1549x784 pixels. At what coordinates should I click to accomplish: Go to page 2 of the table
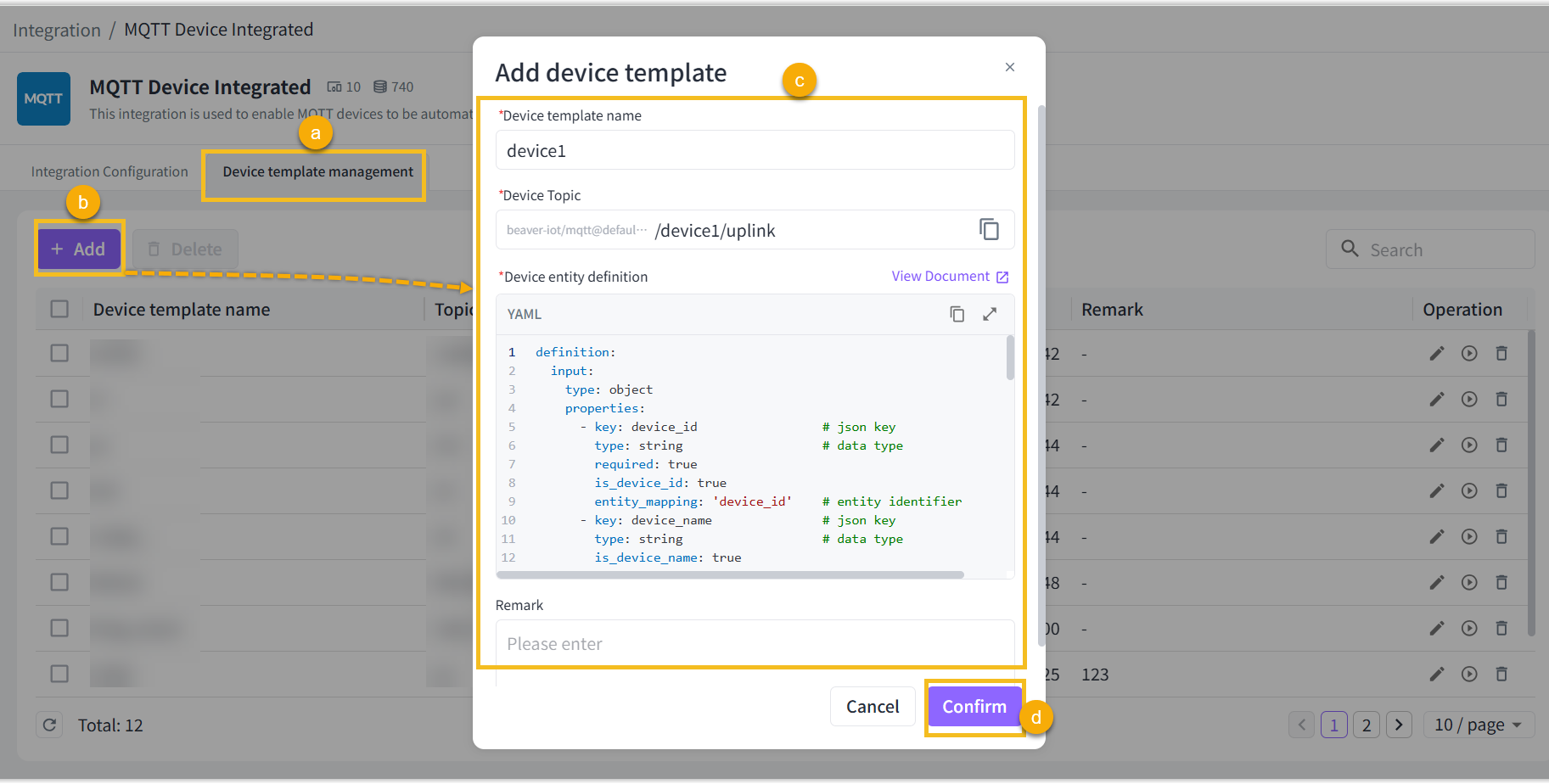pyautogui.click(x=1366, y=725)
